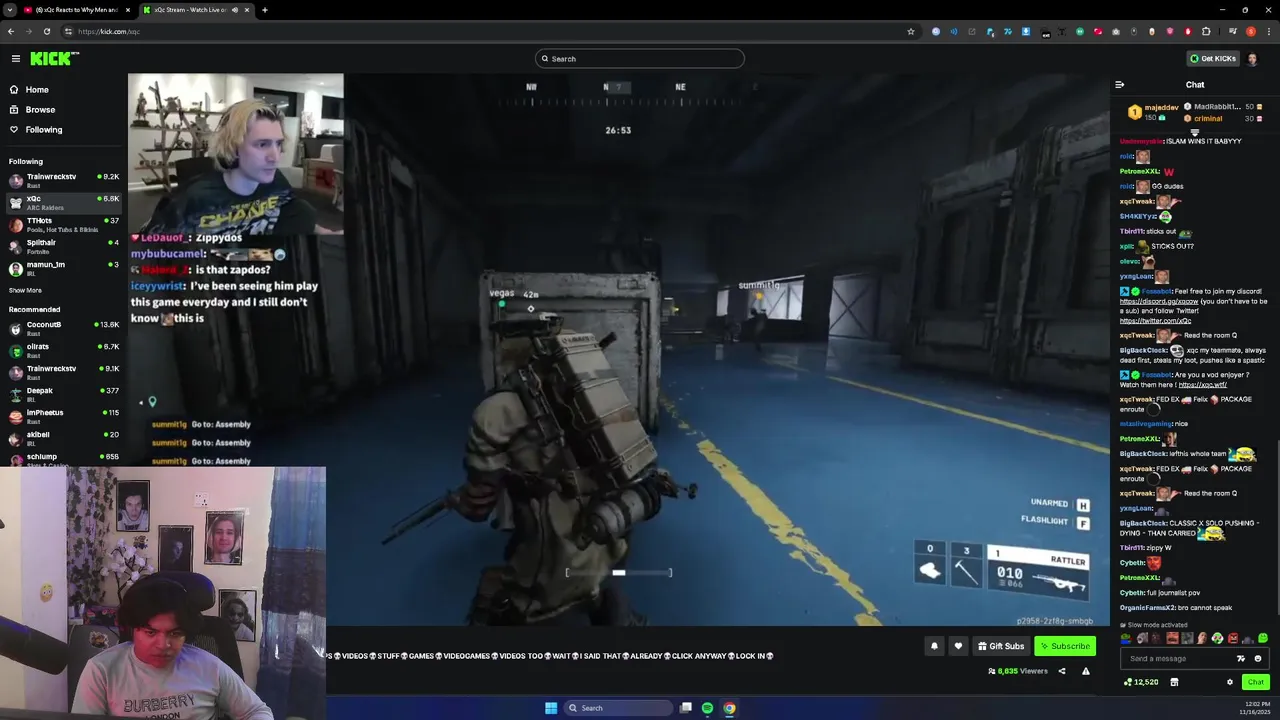Click the Windows taskbar Search box
The width and height of the screenshot is (1280, 720).
(617, 708)
